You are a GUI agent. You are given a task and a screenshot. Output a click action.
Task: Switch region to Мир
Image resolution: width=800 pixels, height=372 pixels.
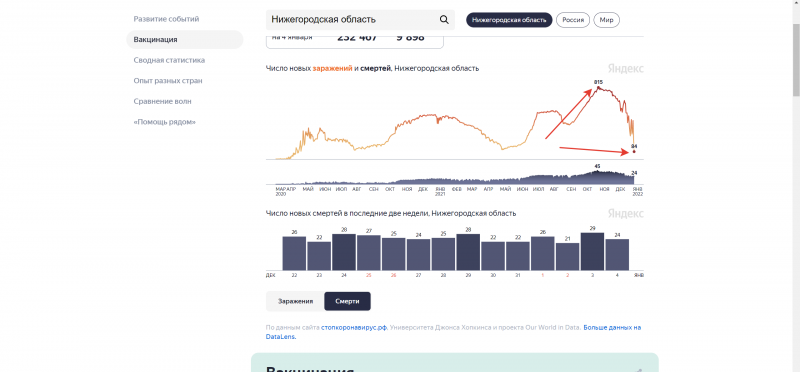click(607, 20)
